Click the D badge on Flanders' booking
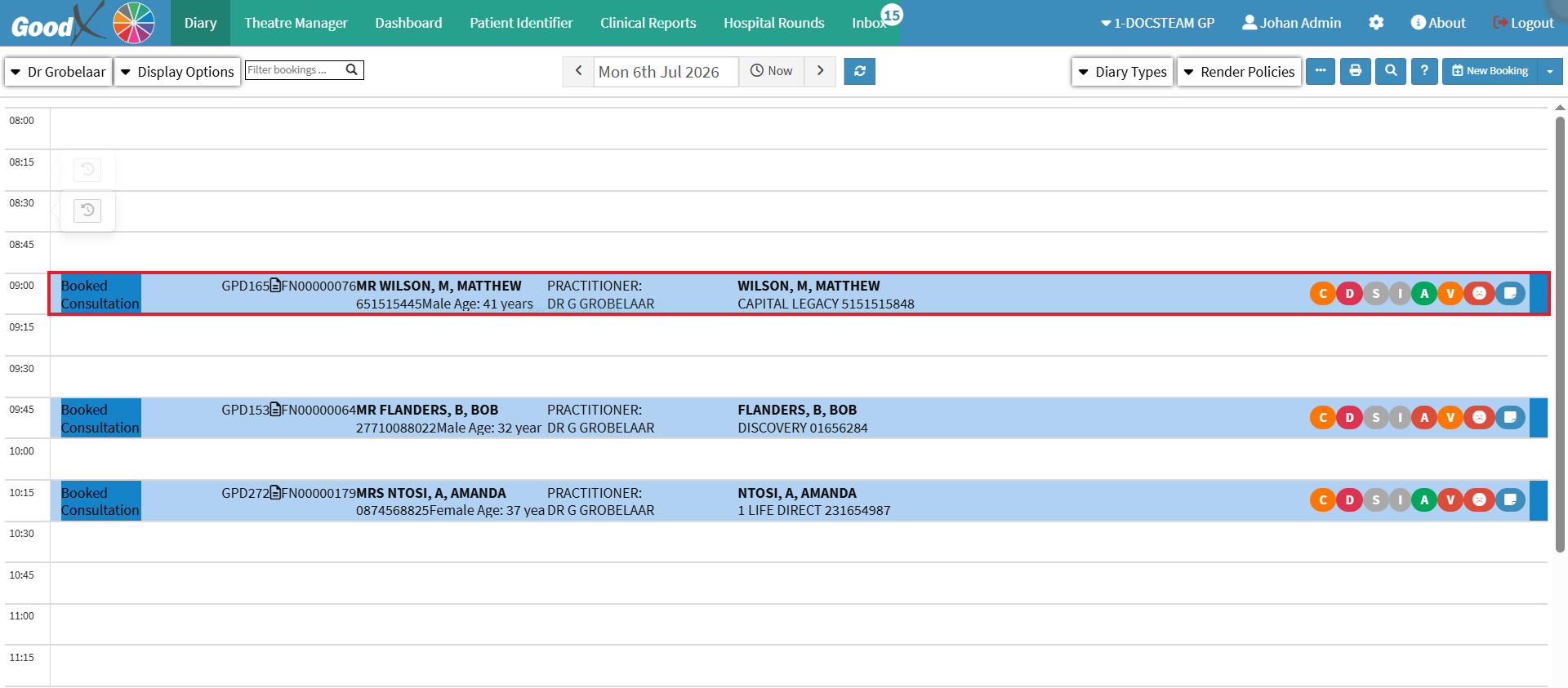 (x=1349, y=418)
